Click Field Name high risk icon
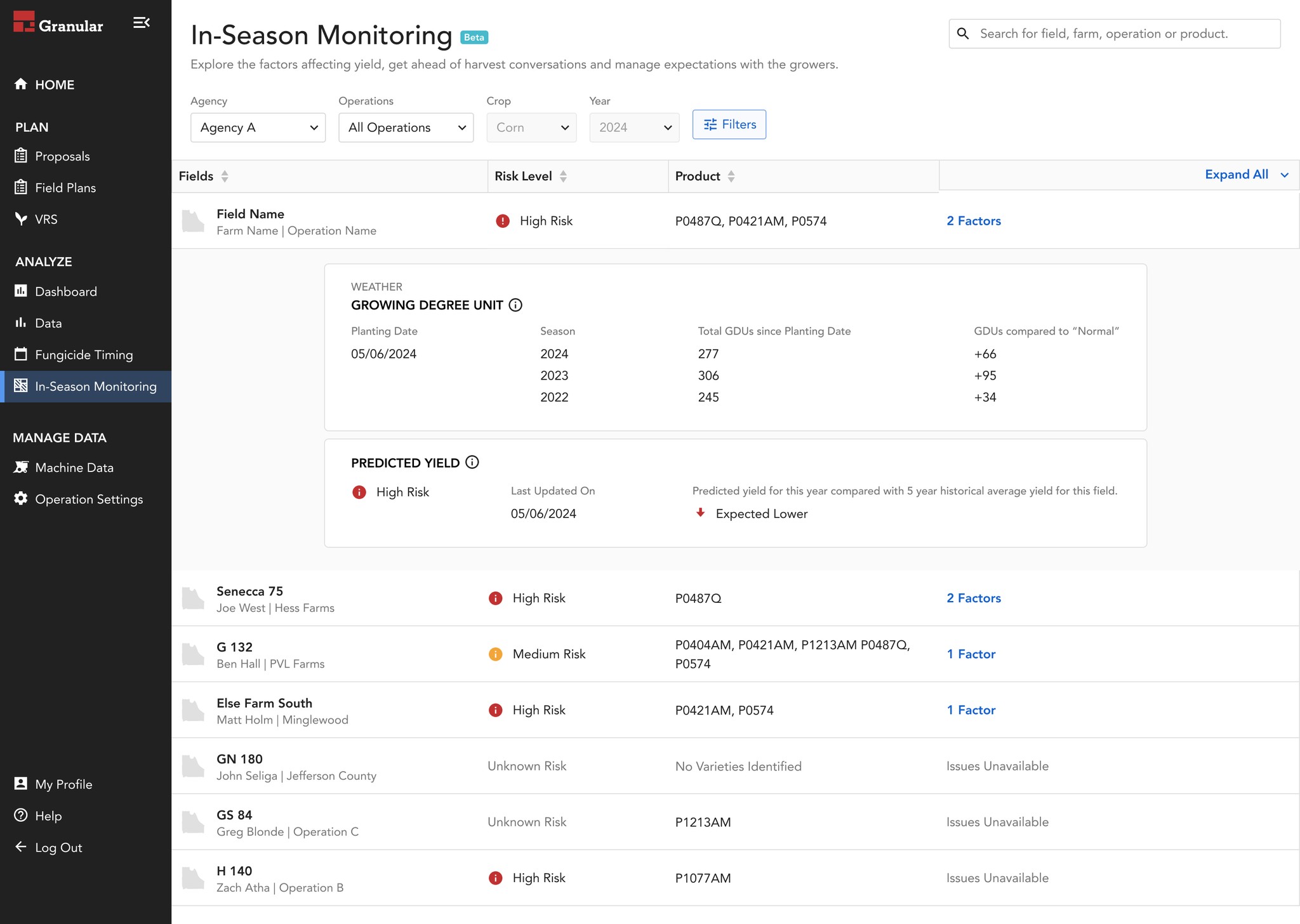Viewport: 1300px width, 924px height. 503,221
